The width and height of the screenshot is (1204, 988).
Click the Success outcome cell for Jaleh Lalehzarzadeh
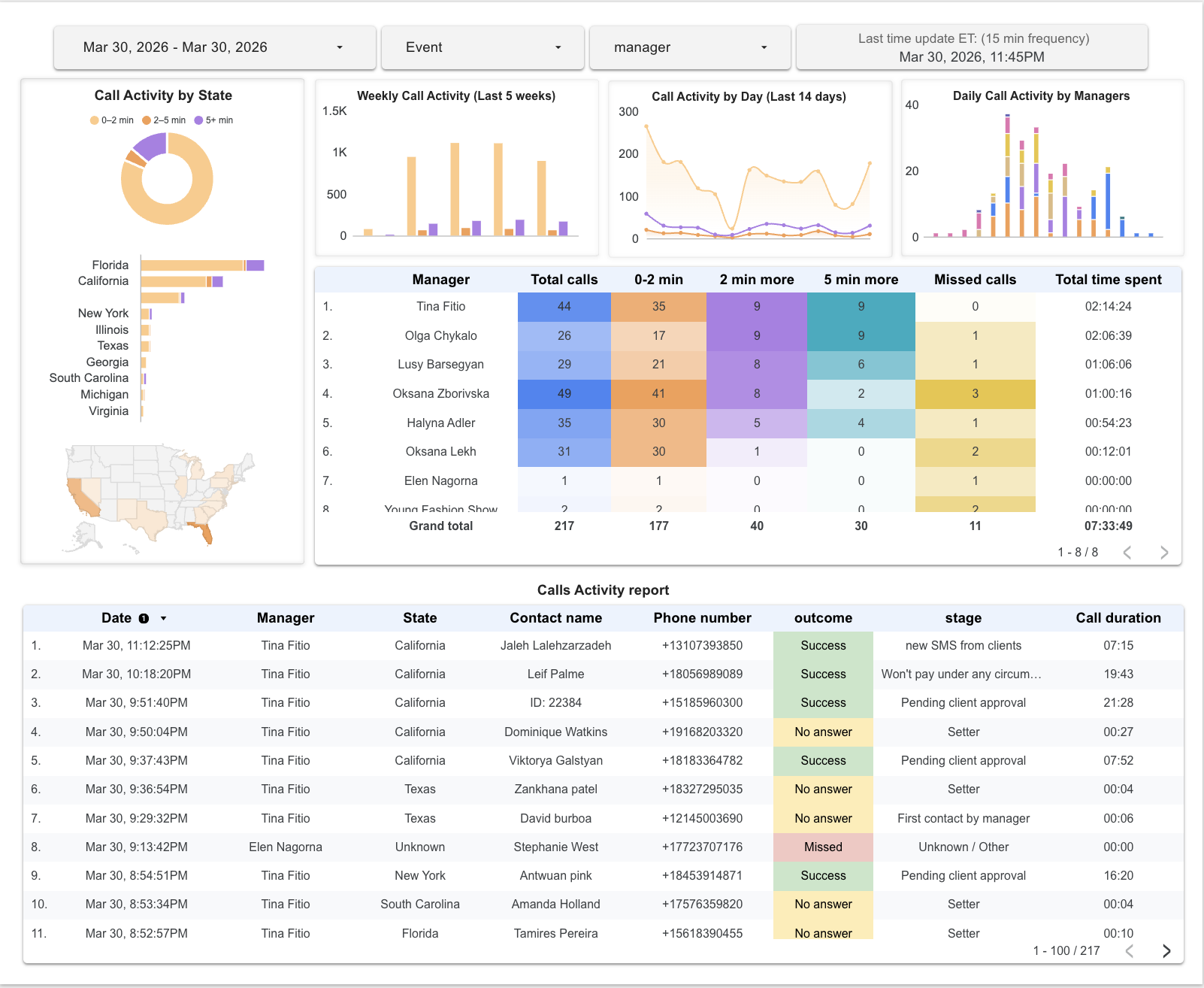(x=823, y=645)
